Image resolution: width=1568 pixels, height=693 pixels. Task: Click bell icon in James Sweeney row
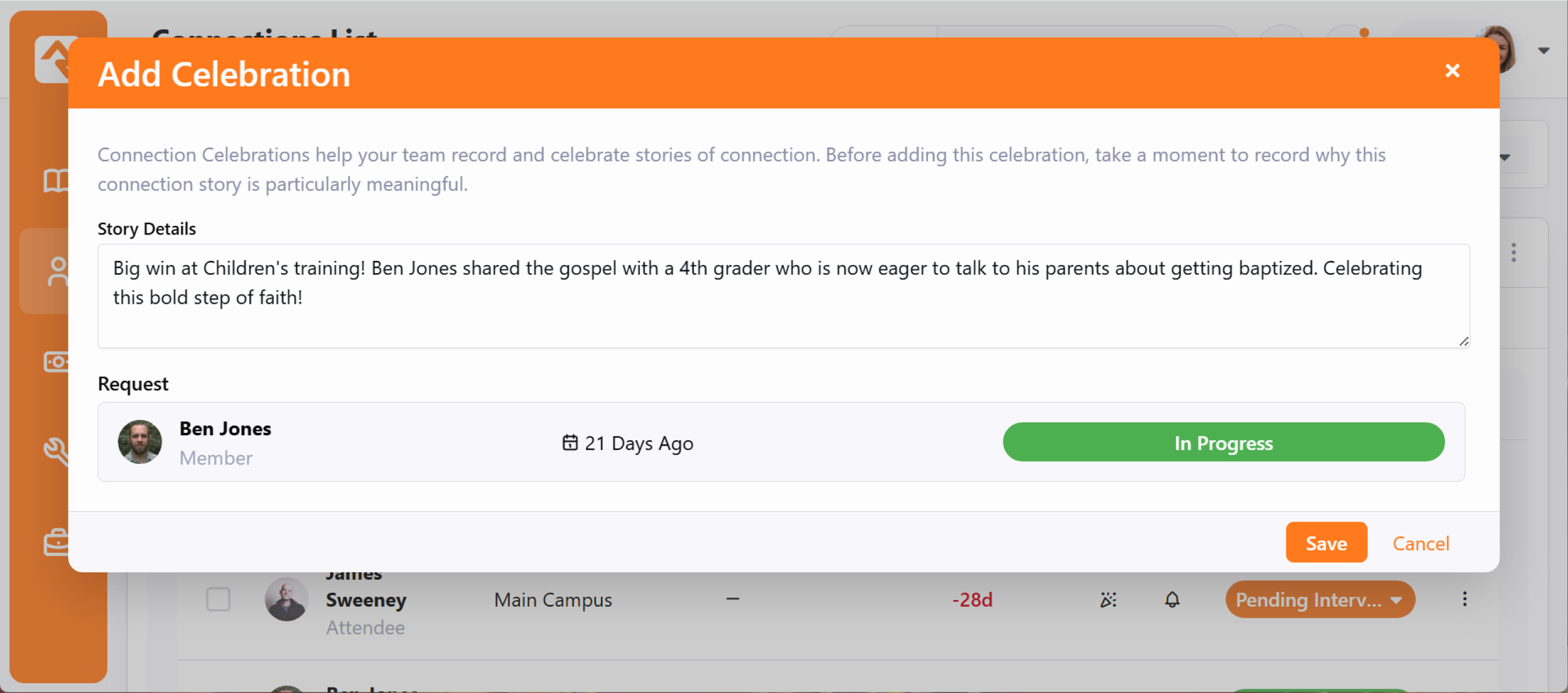tap(1172, 600)
